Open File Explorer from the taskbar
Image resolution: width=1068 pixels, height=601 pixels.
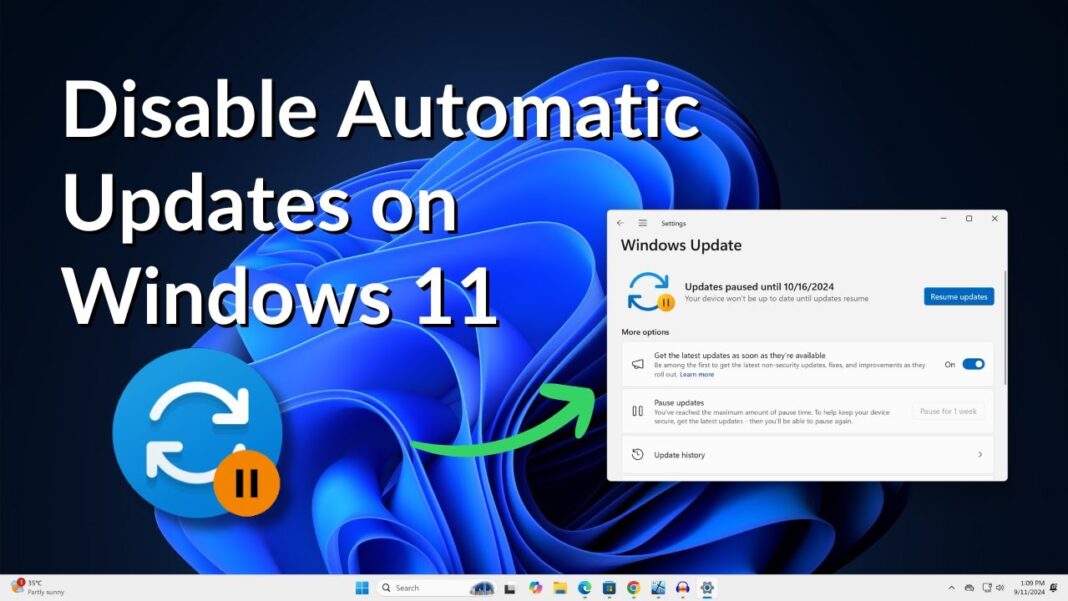560,588
